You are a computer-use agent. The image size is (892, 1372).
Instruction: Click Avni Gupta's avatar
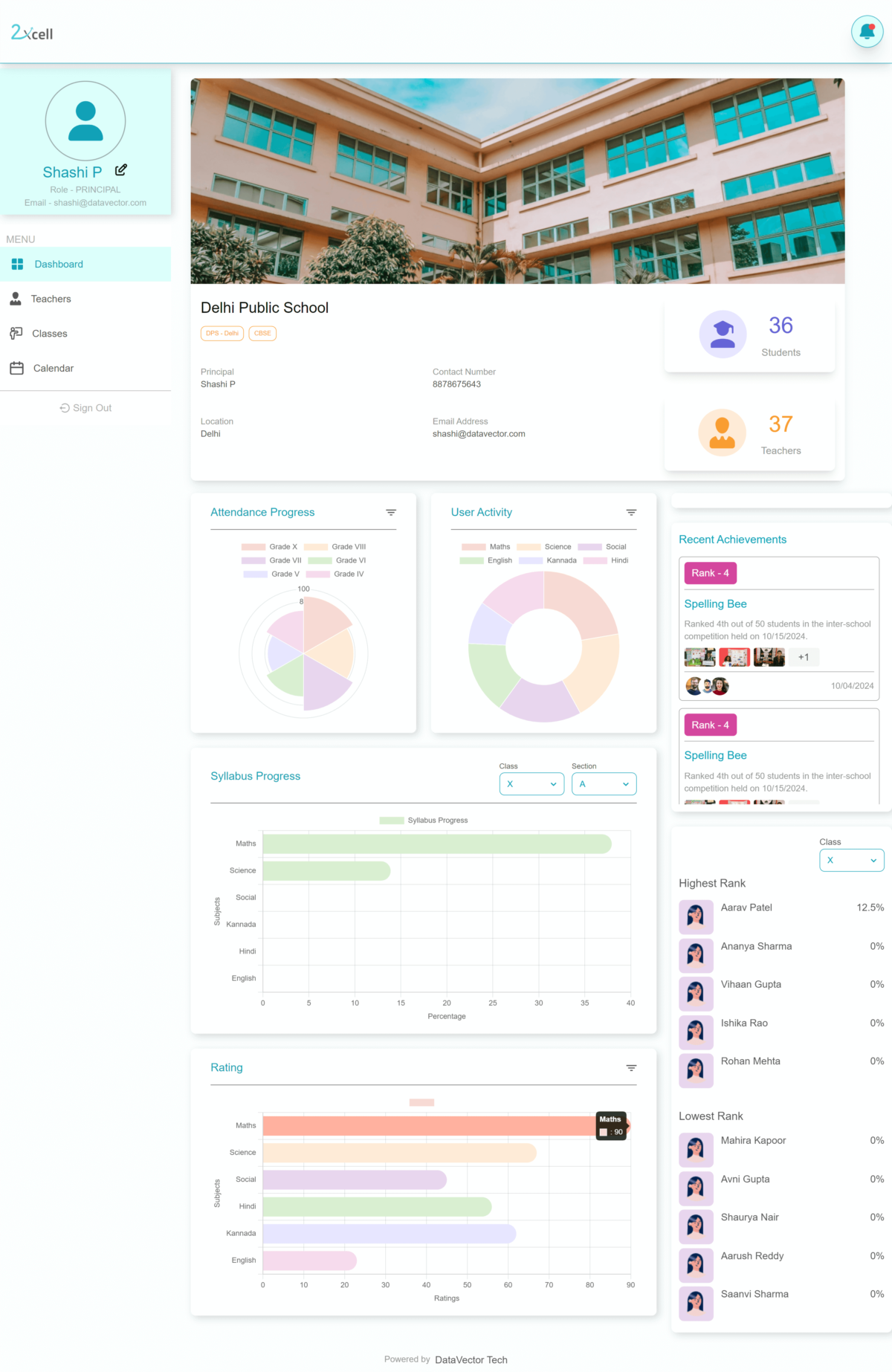tap(696, 1188)
